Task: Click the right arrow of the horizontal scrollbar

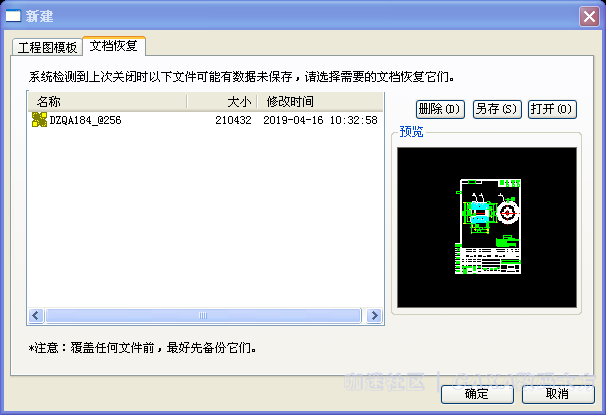Action: click(x=374, y=316)
